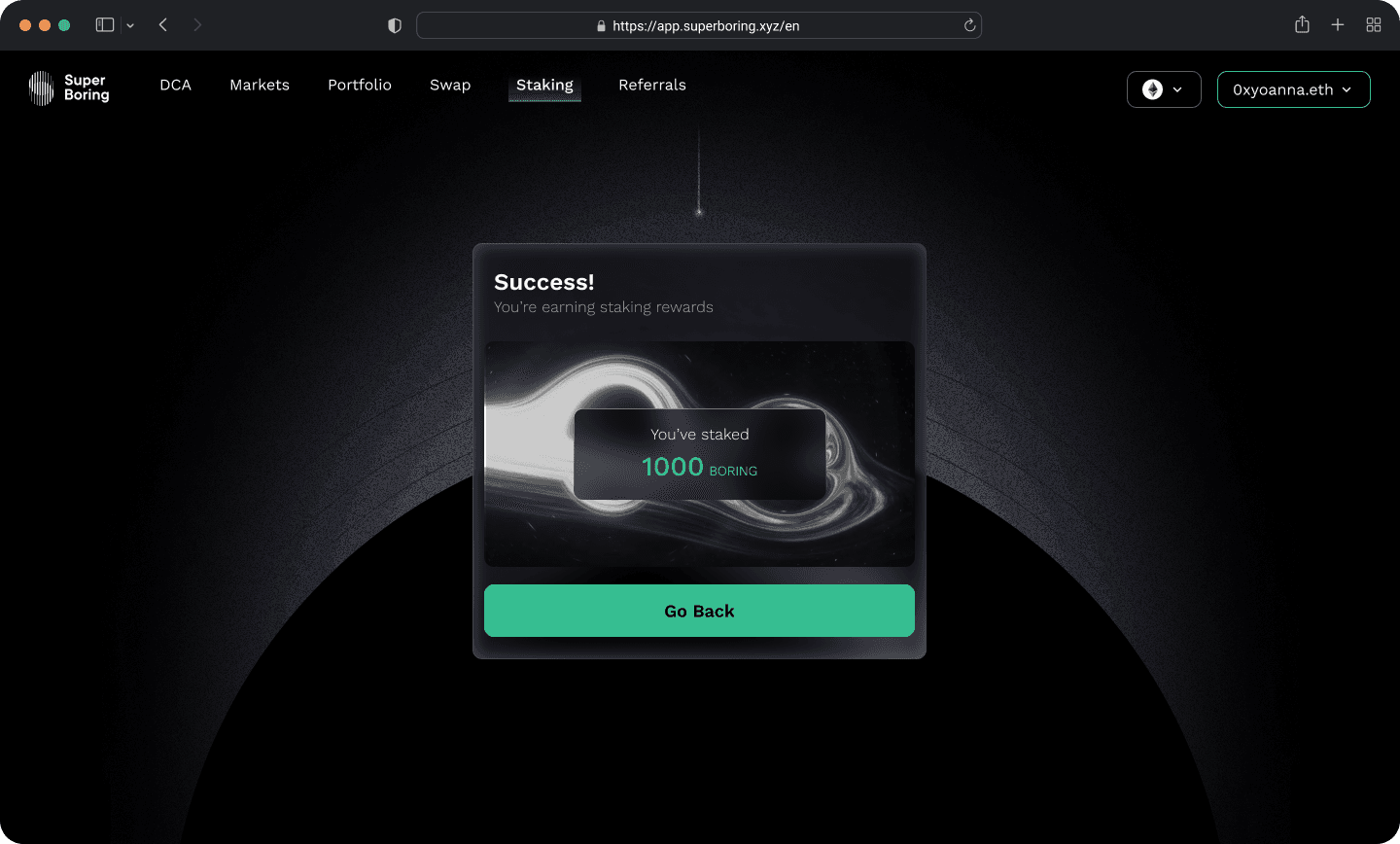Open the privacy shield icon
The width and height of the screenshot is (1400, 844).
click(395, 26)
